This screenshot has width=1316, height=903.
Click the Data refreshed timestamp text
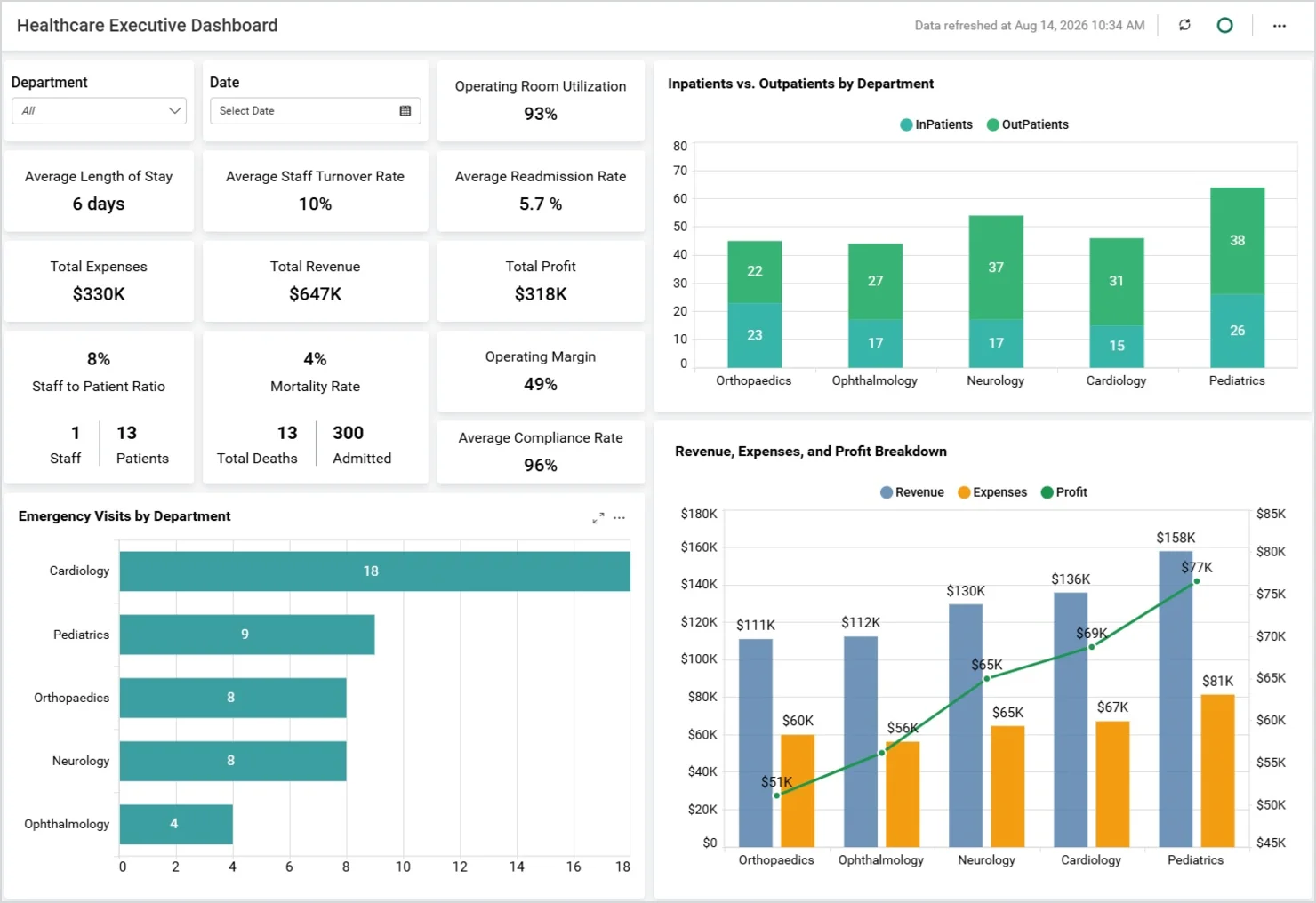click(x=1030, y=26)
